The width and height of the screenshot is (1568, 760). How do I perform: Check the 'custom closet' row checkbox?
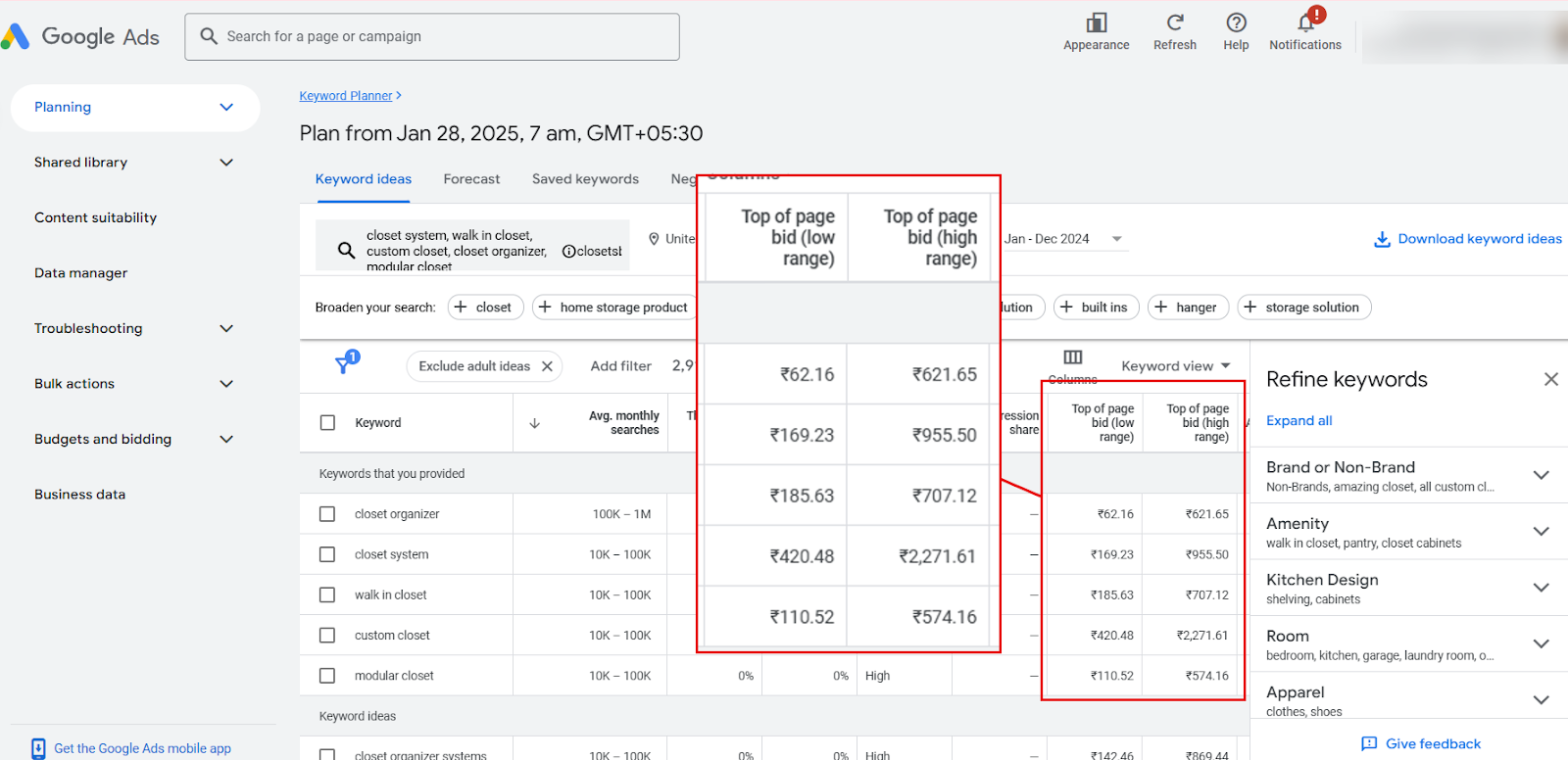click(x=327, y=636)
